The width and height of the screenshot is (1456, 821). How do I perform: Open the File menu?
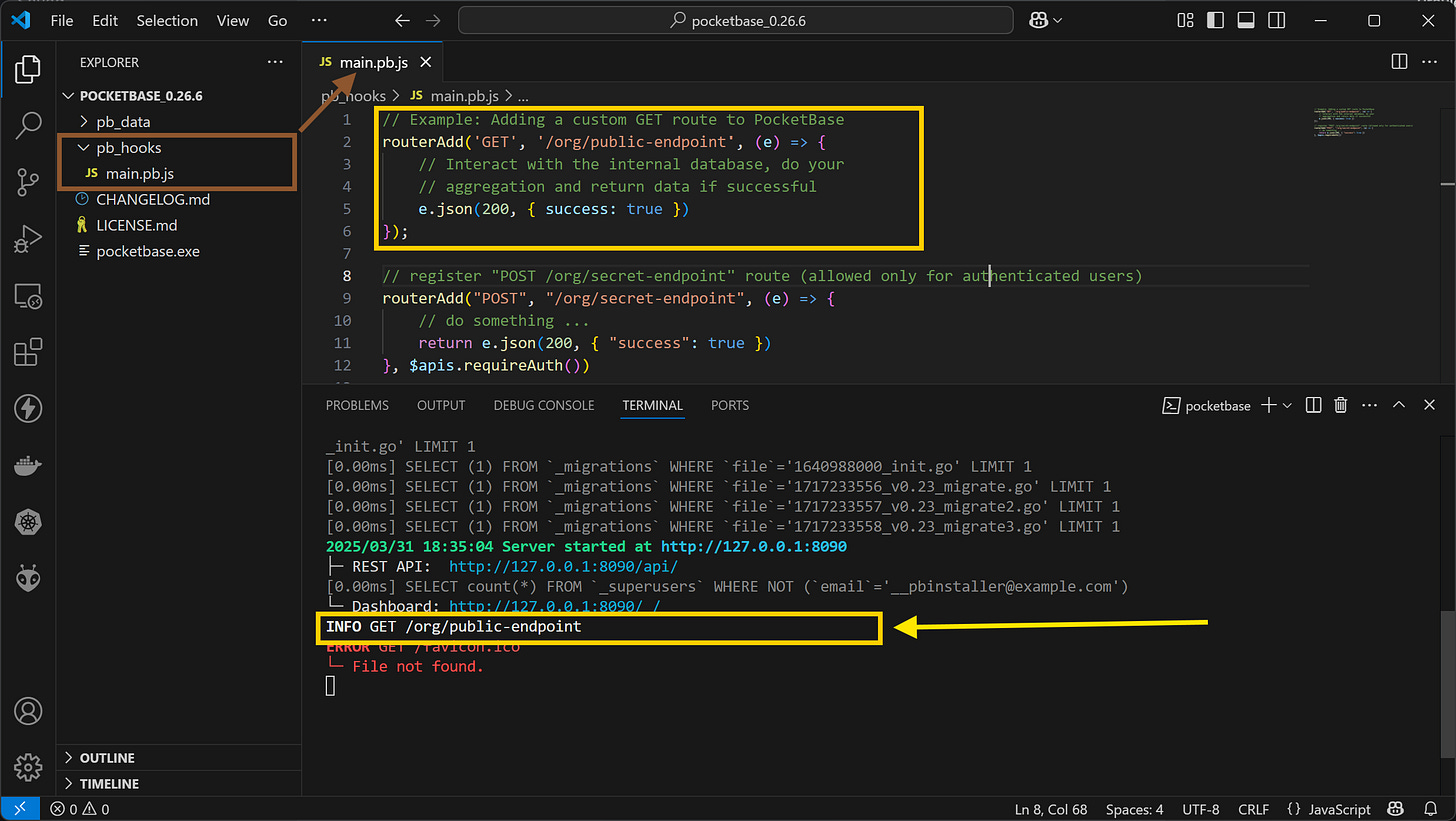[x=61, y=20]
